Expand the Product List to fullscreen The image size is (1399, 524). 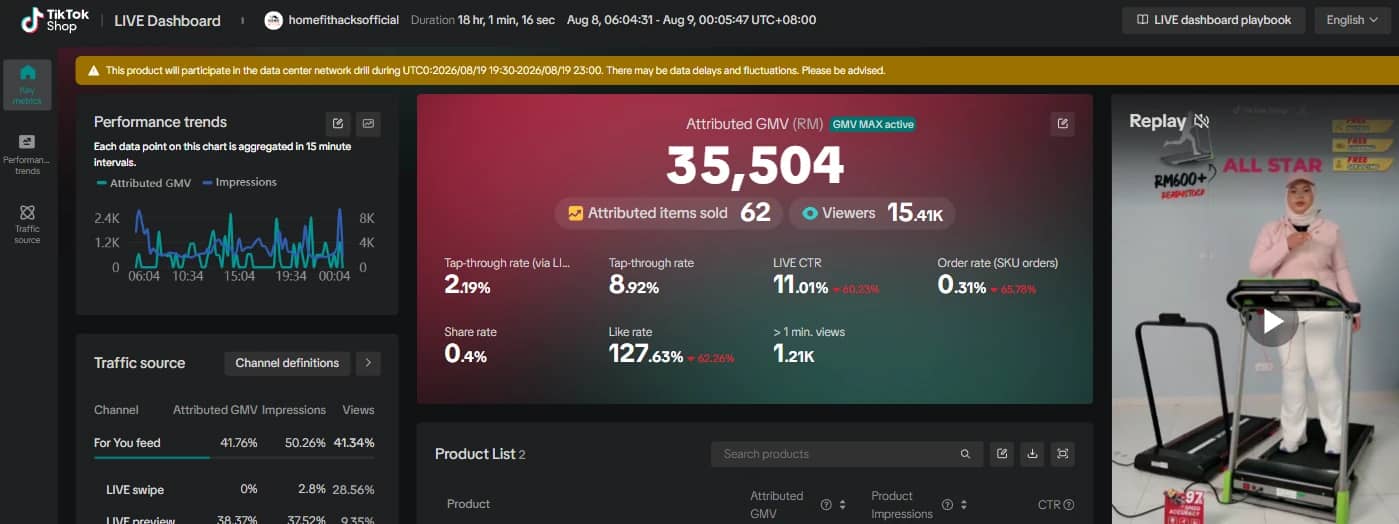click(x=1062, y=454)
